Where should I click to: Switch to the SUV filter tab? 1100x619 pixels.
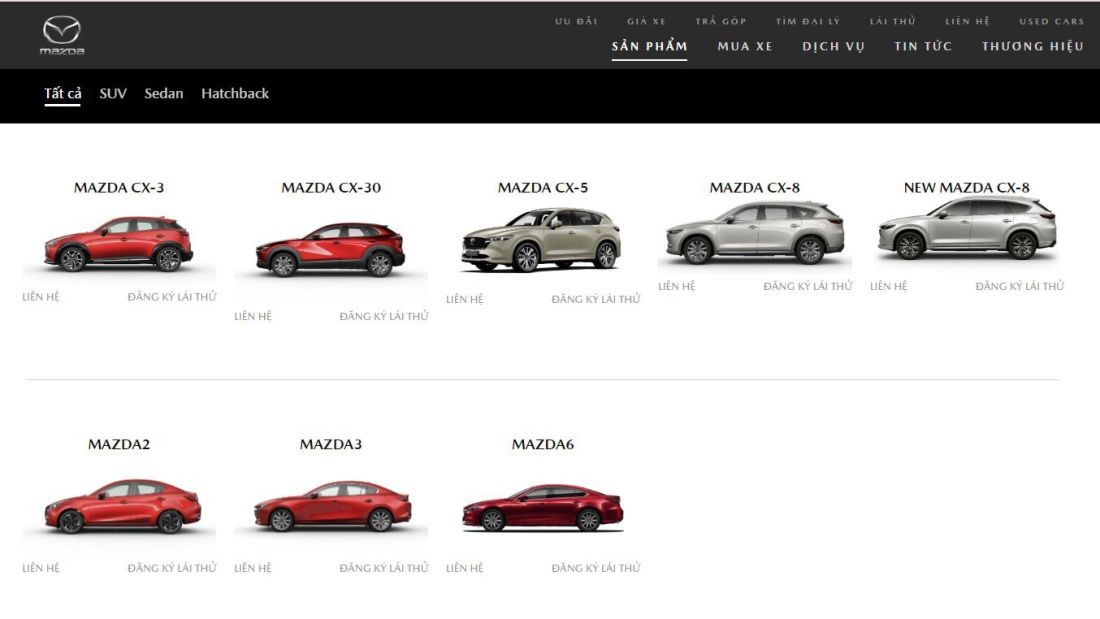coord(112,93)
